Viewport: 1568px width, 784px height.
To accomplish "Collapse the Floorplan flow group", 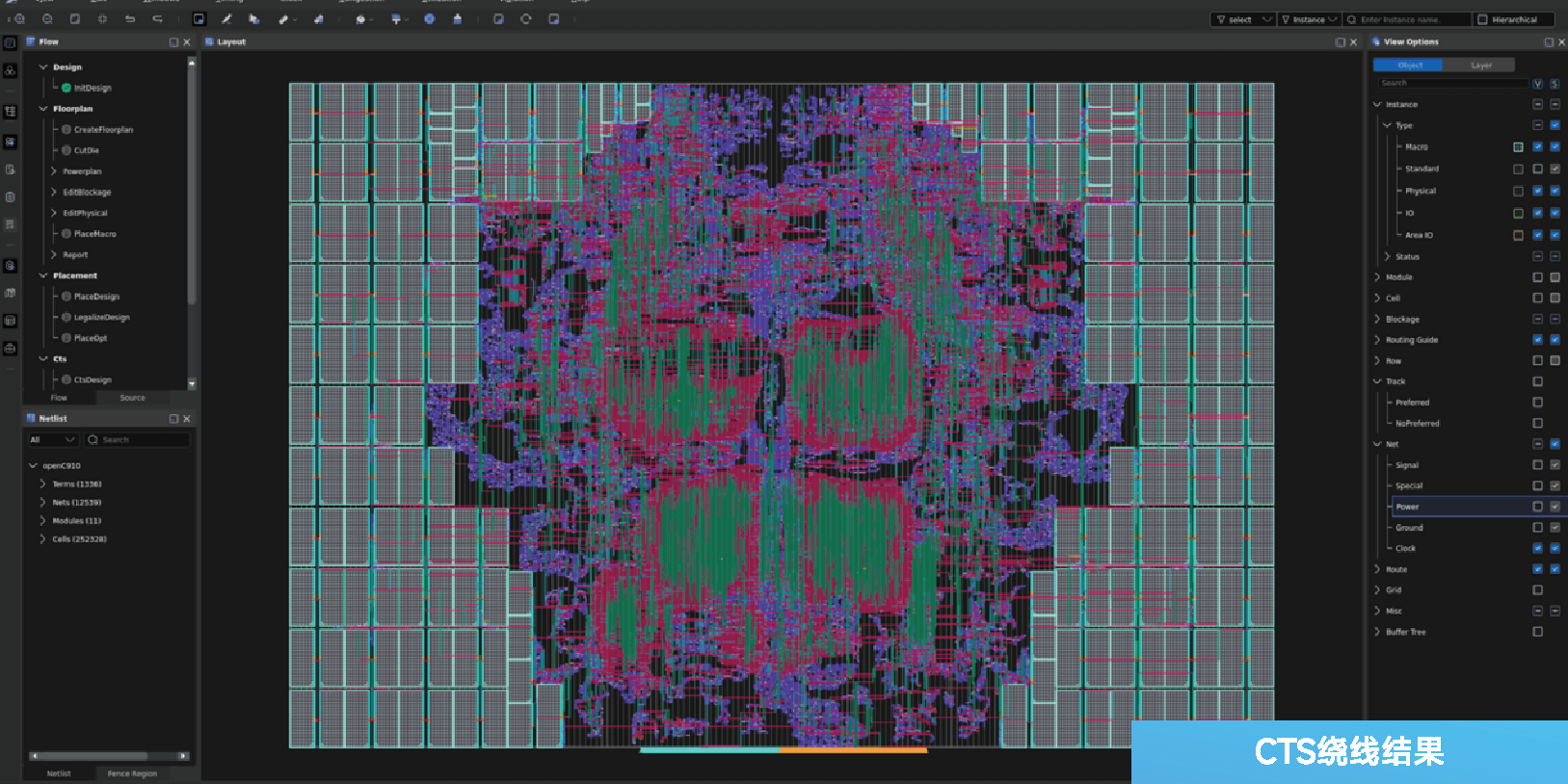I will [42, 109].
